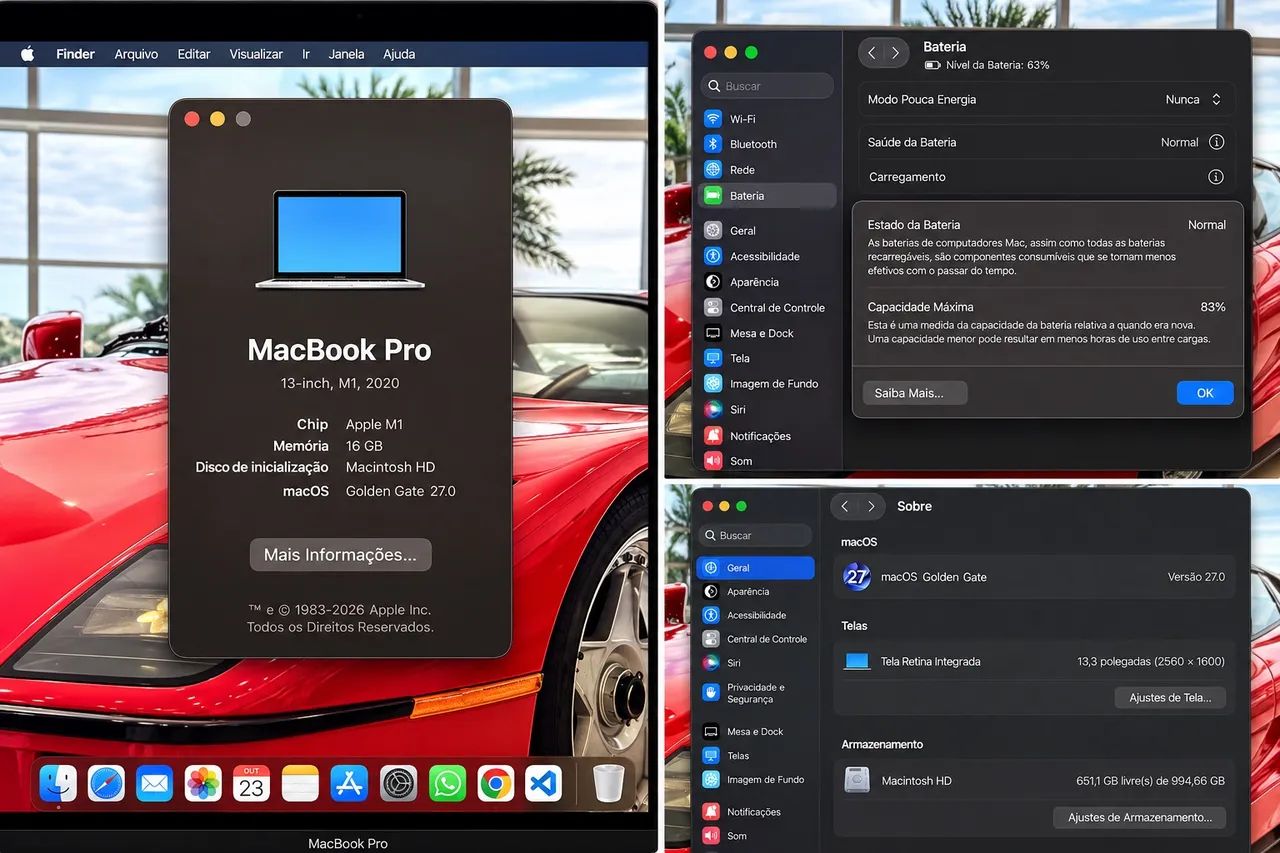Image resolution: width=1280 pixels, height=853 pixels.
Task: Launch Safari from the Dock
Action: tap(106, 783)
